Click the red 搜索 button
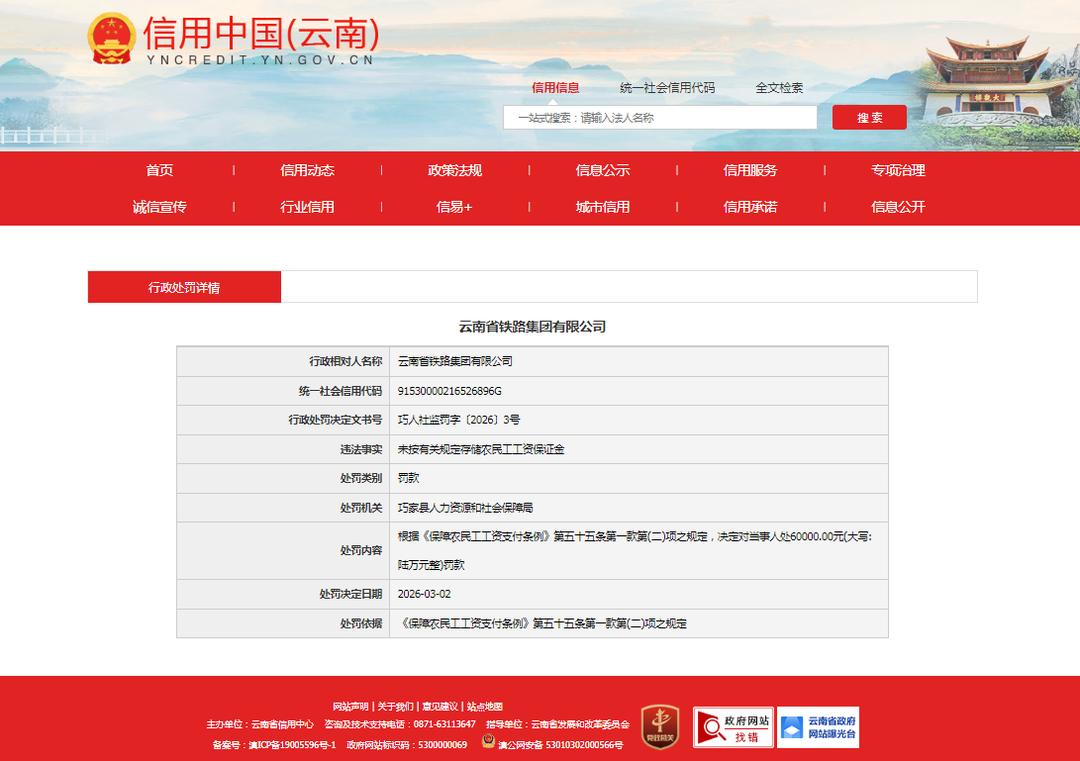This screenshot has width=1080, height=761. point(869,118)
